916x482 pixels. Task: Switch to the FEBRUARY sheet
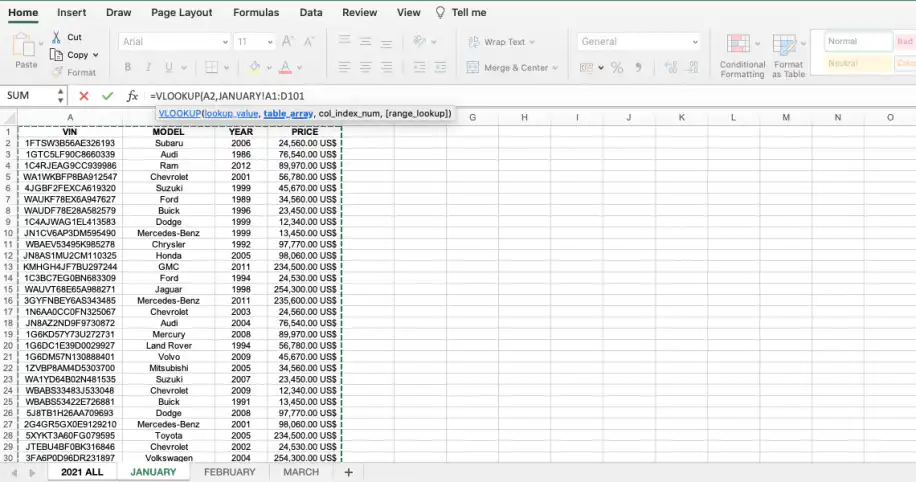[x=230, y=472]
